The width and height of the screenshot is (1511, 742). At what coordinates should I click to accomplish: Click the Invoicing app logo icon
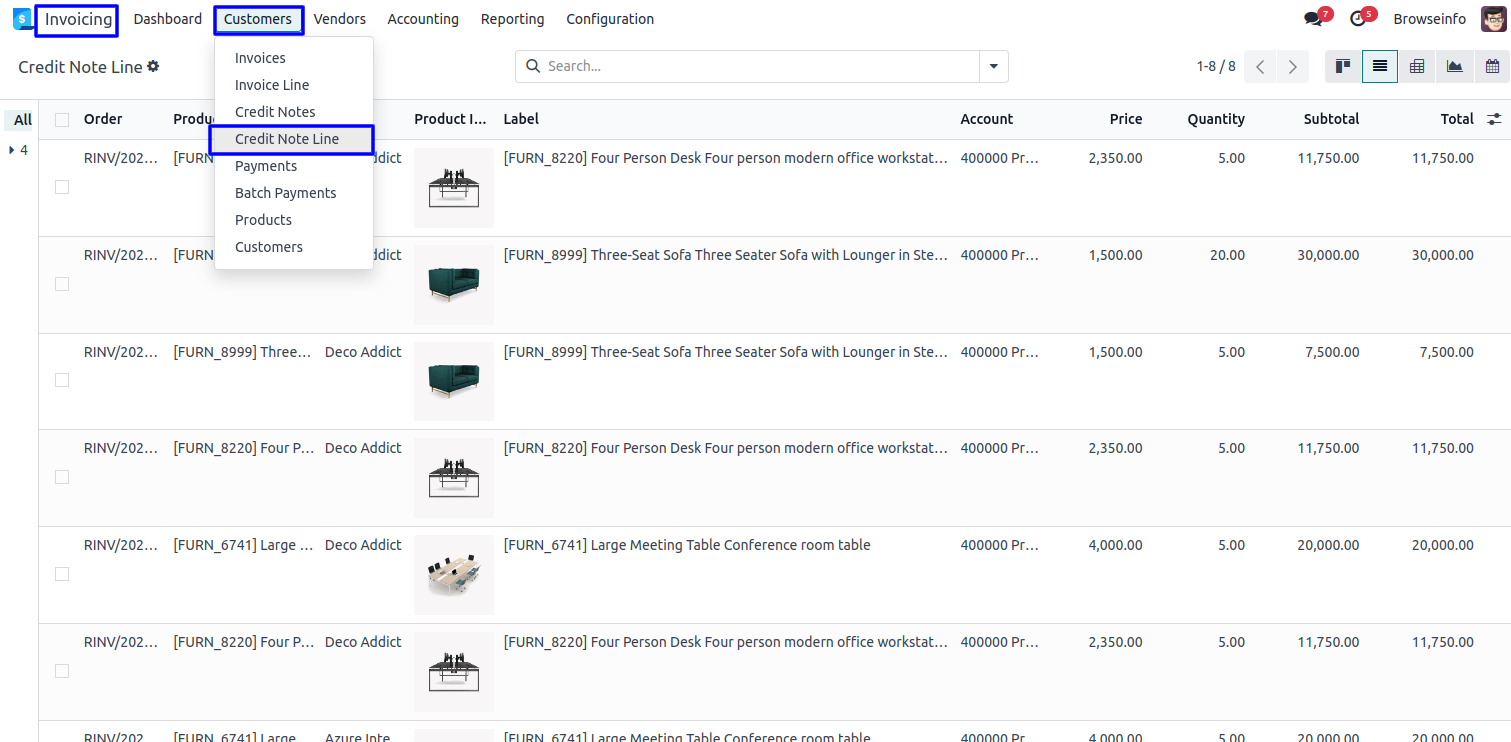(21, 19)
